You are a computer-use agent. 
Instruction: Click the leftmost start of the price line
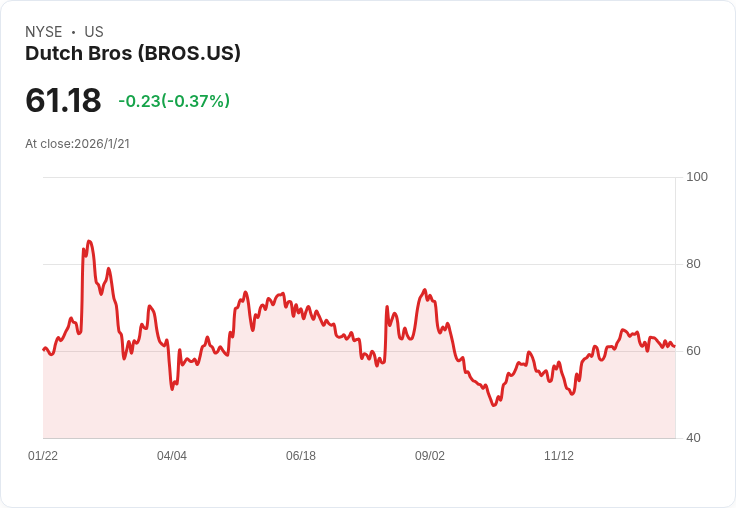(x=43, y=348)
